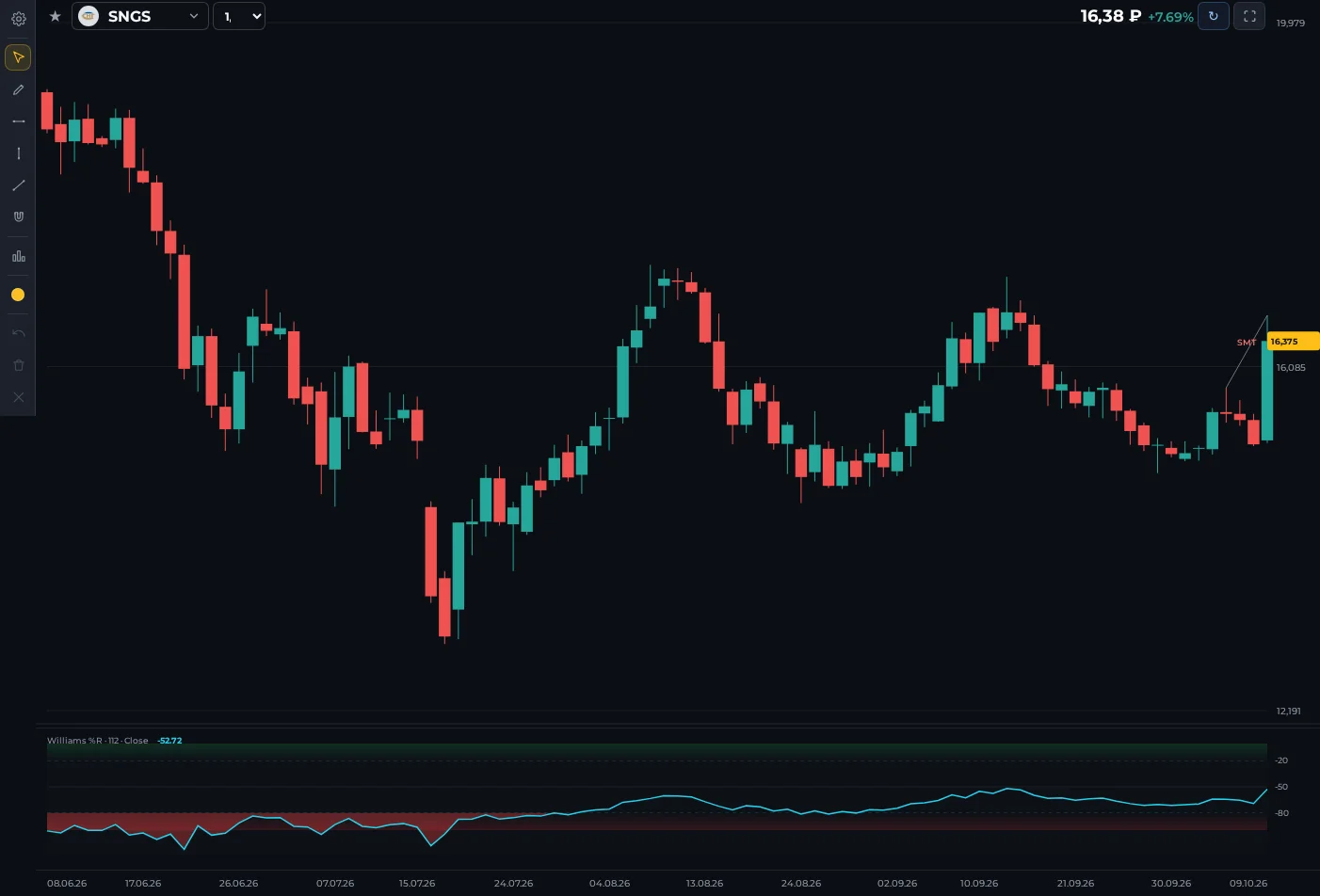
Task: Click the SMT label on the chart
Action: pos(1247,343)
